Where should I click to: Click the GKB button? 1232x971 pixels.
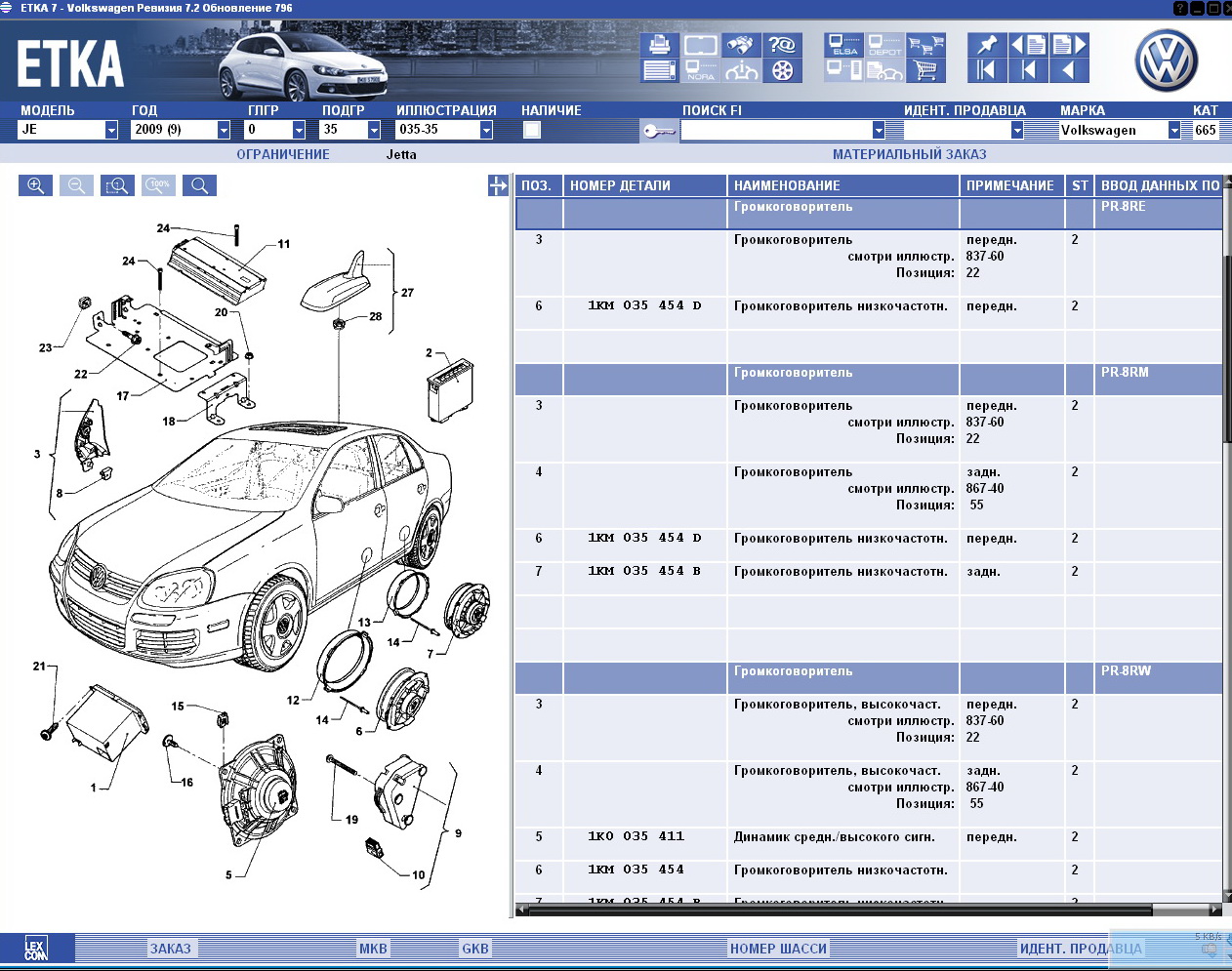tap(475, 949)
